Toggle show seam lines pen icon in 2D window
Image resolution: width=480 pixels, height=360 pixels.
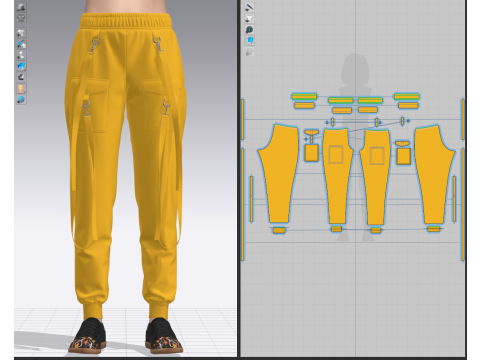point(249,7)
